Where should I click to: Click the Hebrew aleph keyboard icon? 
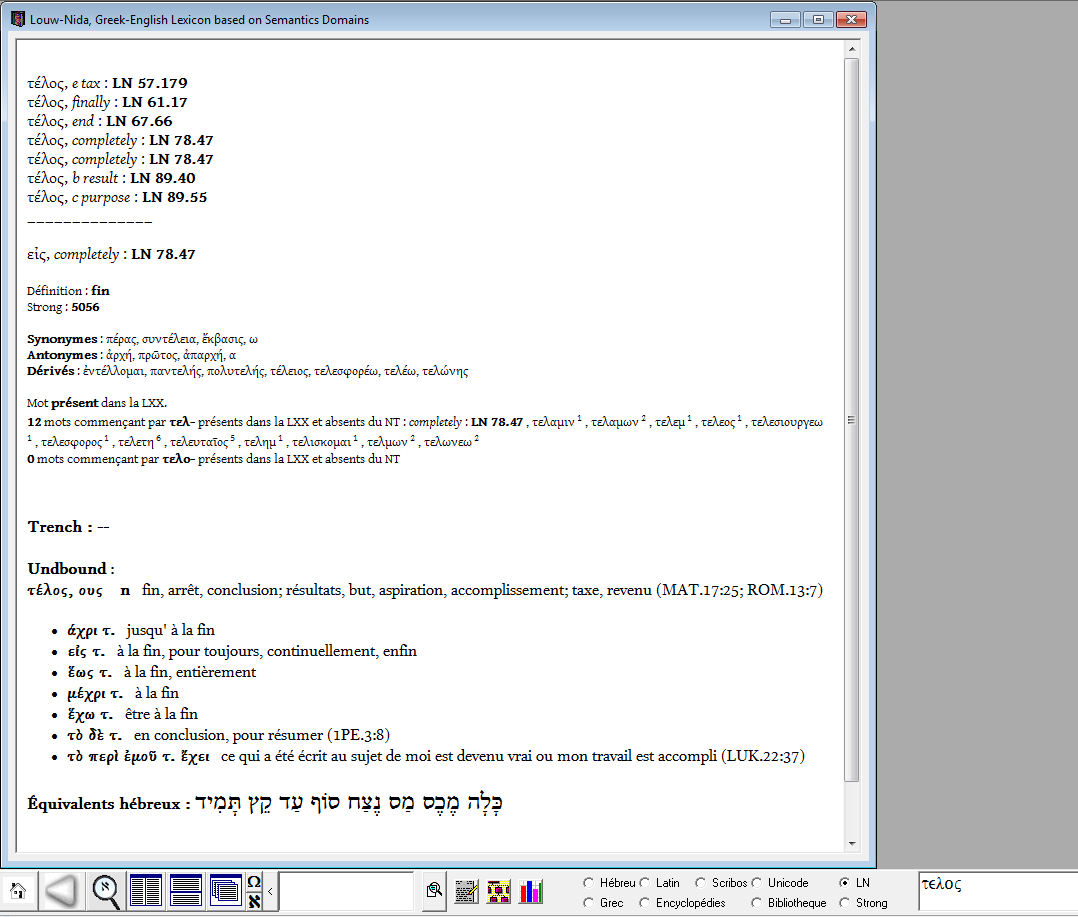[254, 901]
